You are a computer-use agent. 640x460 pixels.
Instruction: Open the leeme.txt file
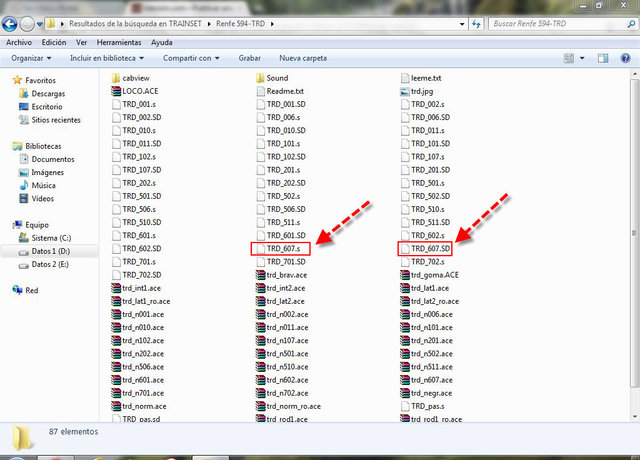[426, 77]
